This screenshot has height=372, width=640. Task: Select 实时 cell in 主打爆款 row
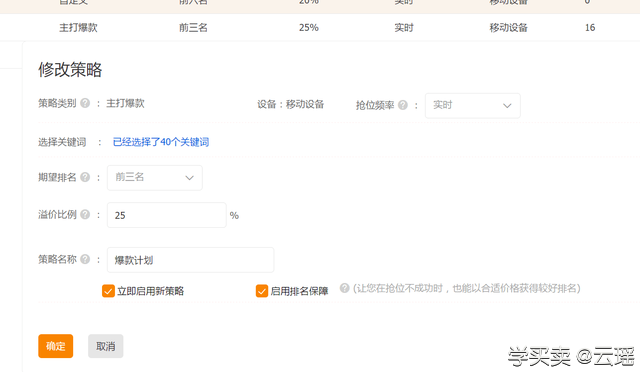point(404,27)
